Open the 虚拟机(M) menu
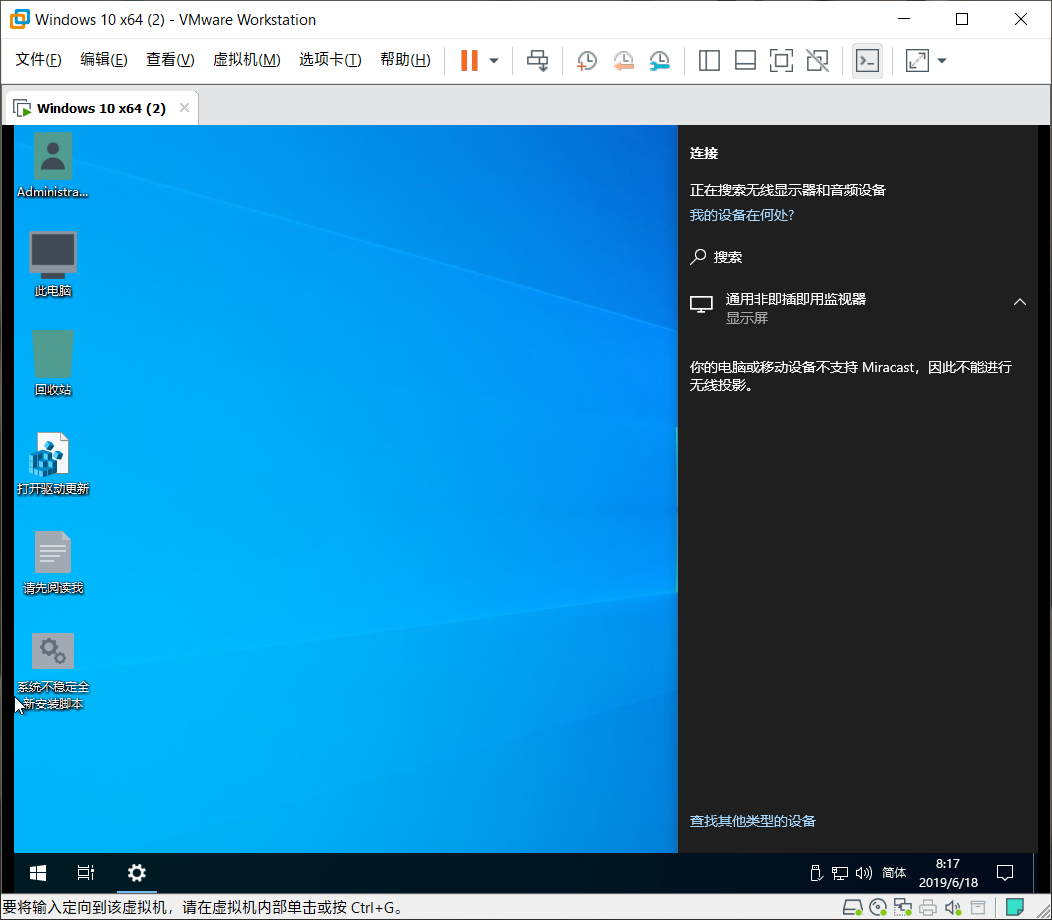This screenshot has width=1052, height=920. (x=246, y=60)
